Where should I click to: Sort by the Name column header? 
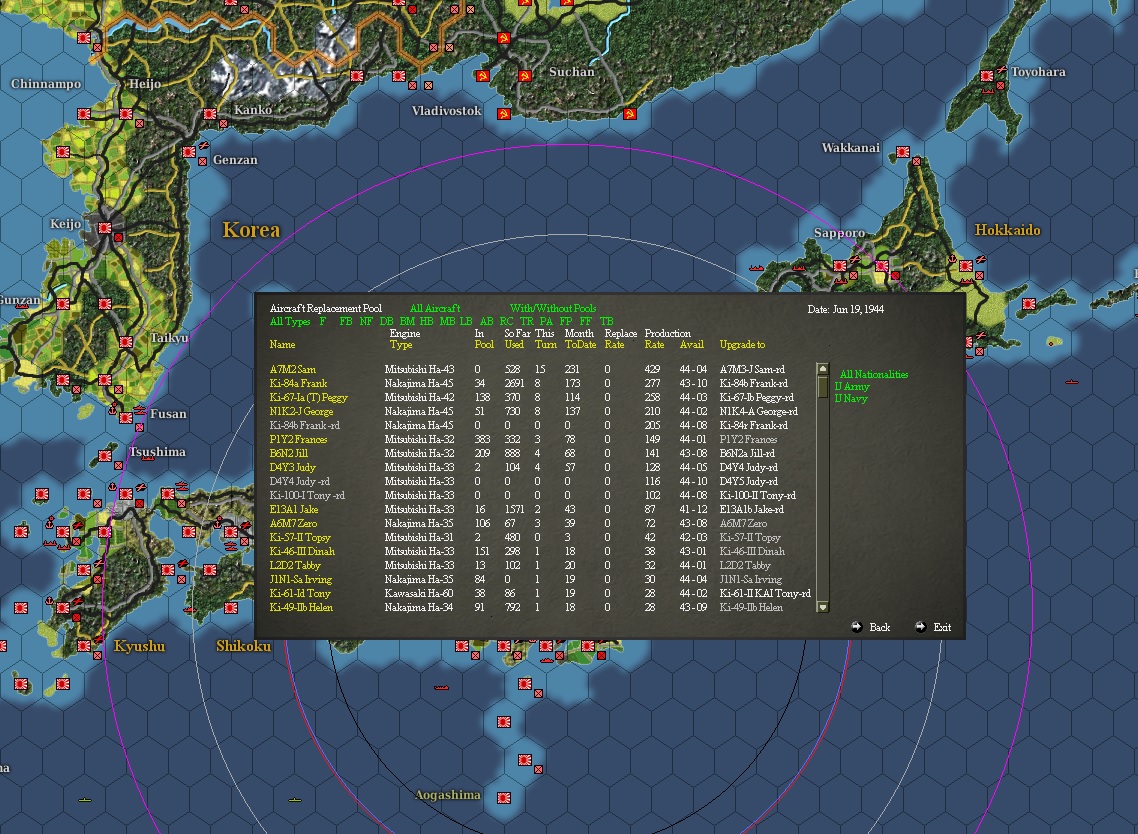[282, 344]
